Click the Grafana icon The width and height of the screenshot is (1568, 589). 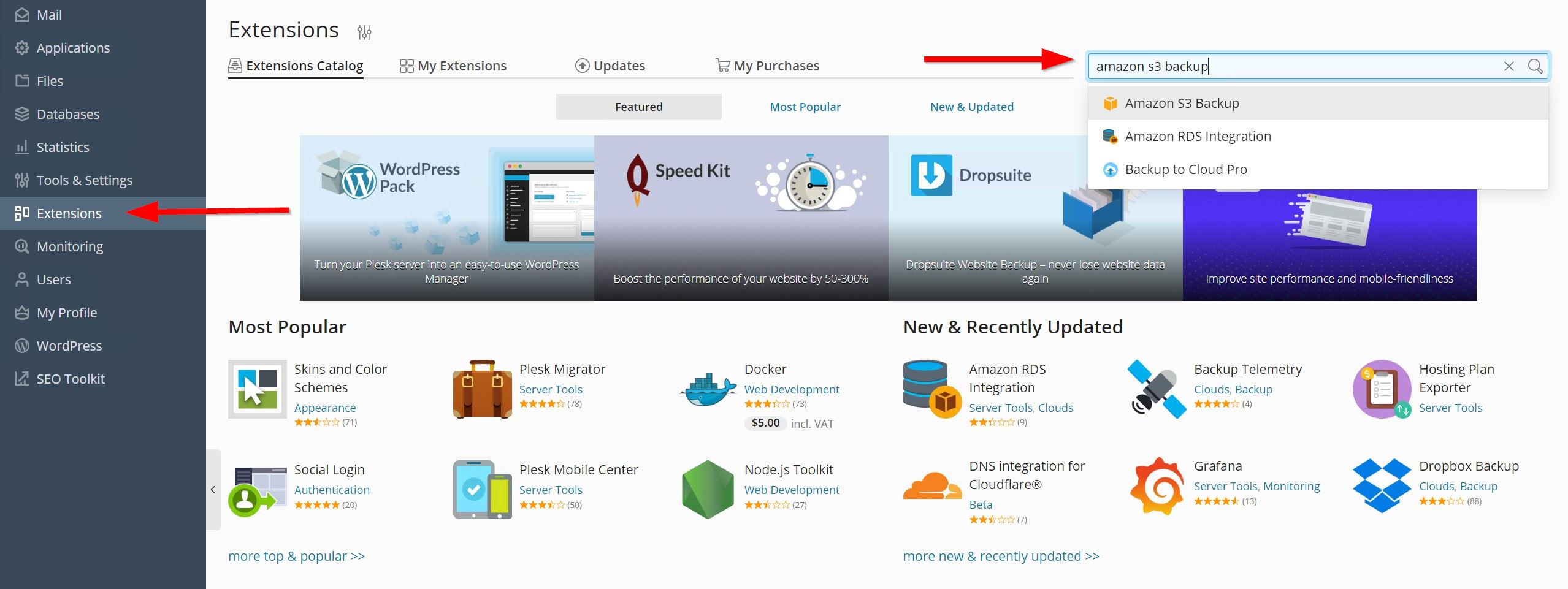1157,486
